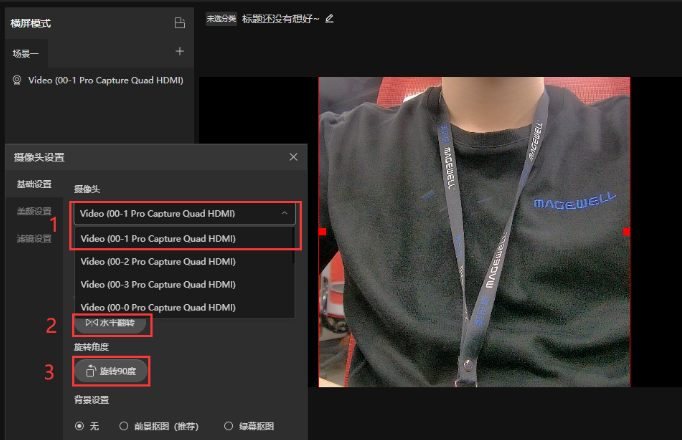Select the 绿幕抠图 radio button

tap(228, 426)
